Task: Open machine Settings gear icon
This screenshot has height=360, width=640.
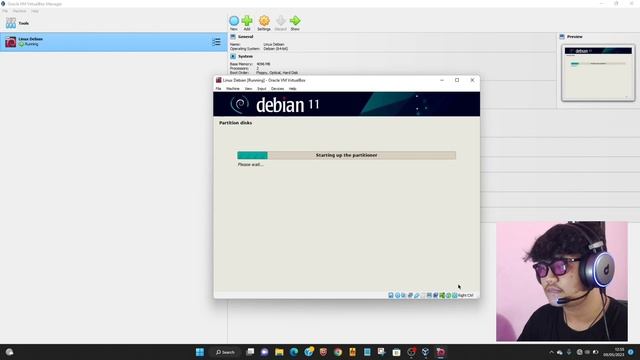Action: point(264,21)
